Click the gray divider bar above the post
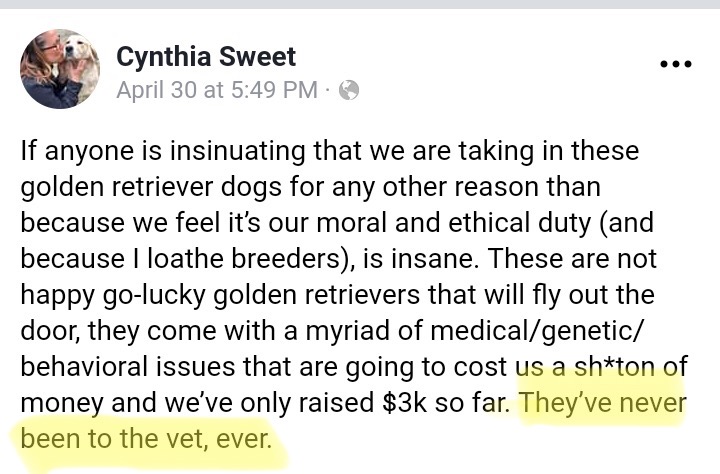 360,4
